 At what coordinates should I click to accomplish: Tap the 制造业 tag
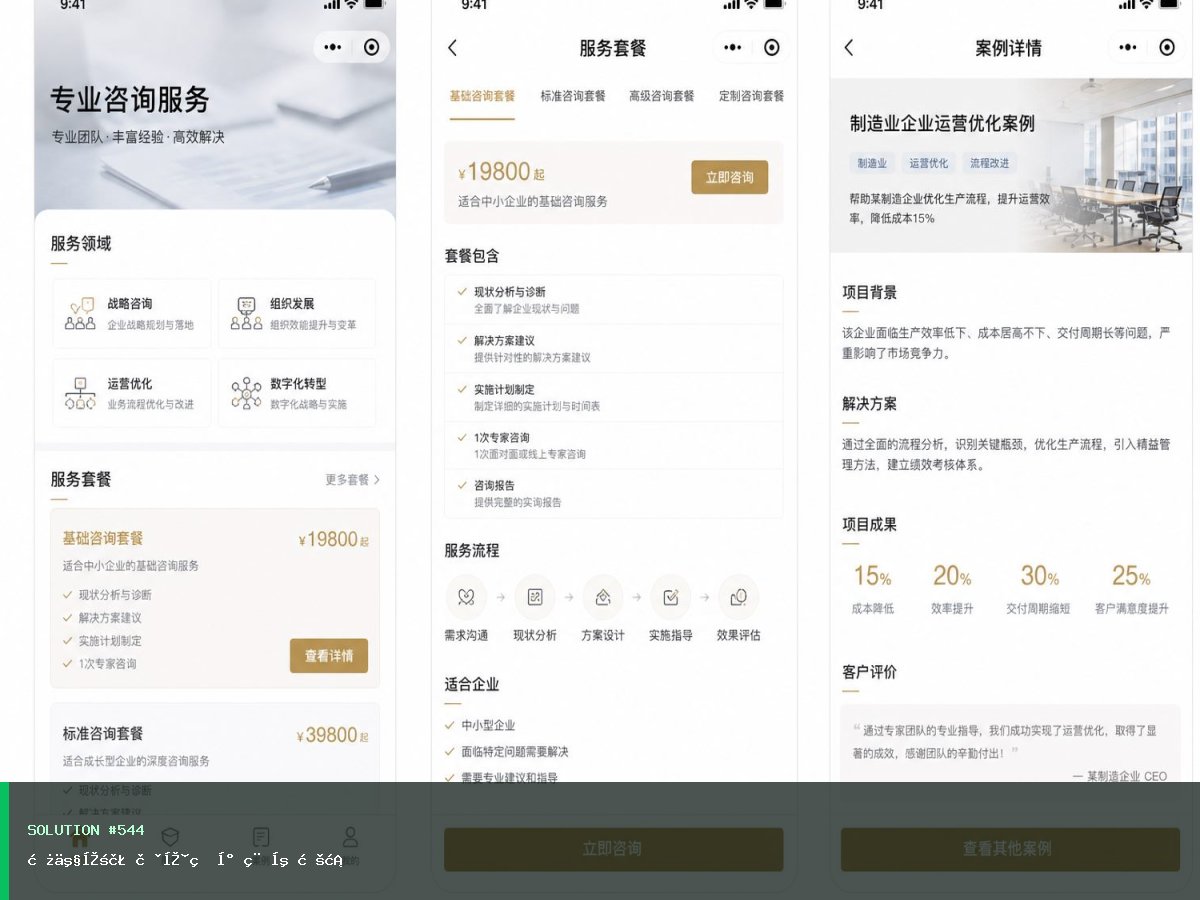tap(871, 163)
